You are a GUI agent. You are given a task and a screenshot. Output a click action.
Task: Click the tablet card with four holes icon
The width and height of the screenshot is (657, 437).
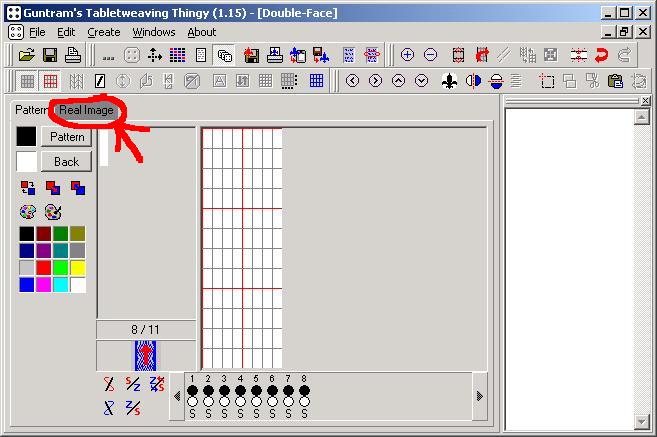click(x=132, y=55)
